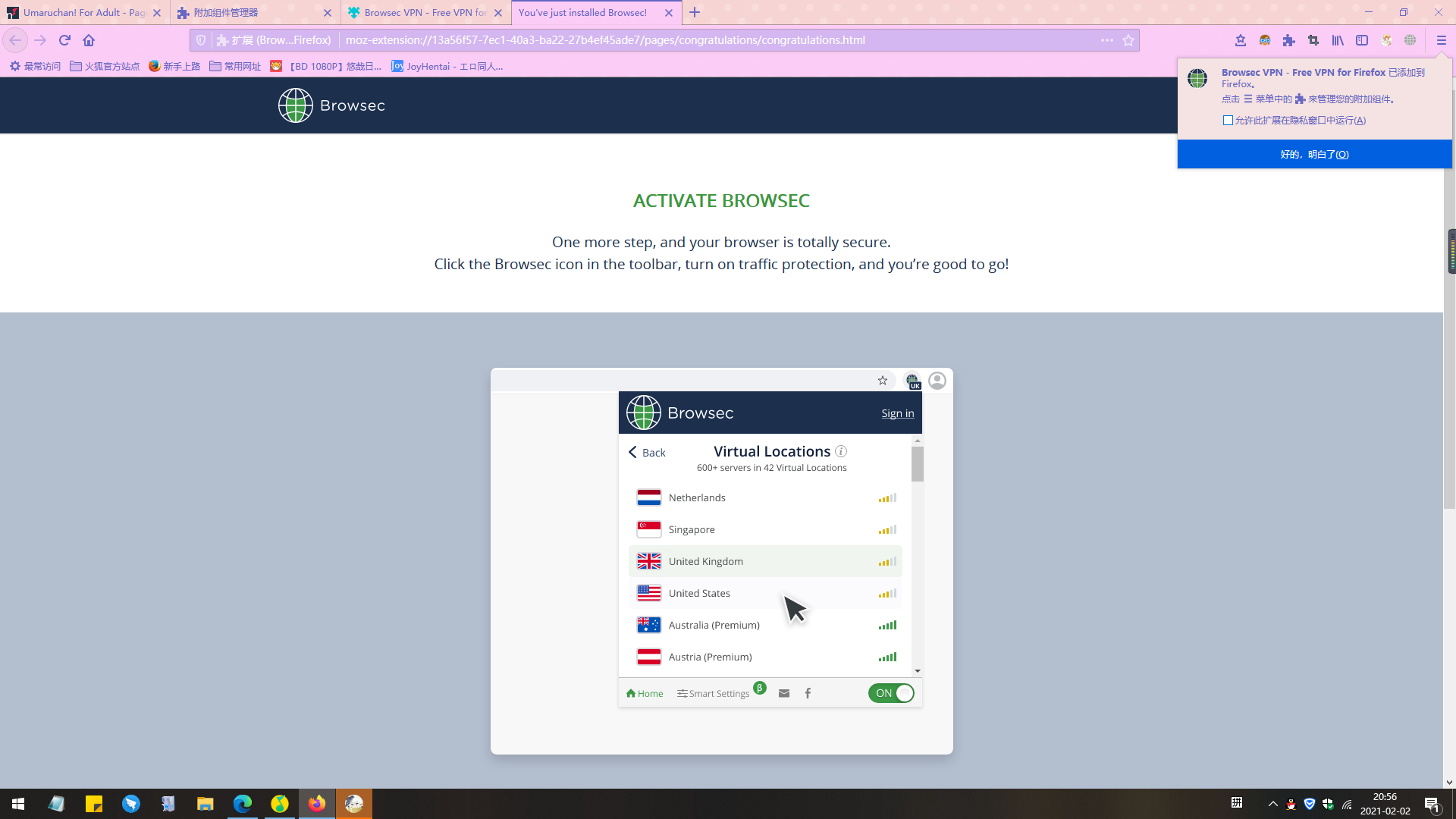This screenshot has height=819, width=1456.
Task: Click the Firefox taskbar icon
Action: click(x=316, y=804)
